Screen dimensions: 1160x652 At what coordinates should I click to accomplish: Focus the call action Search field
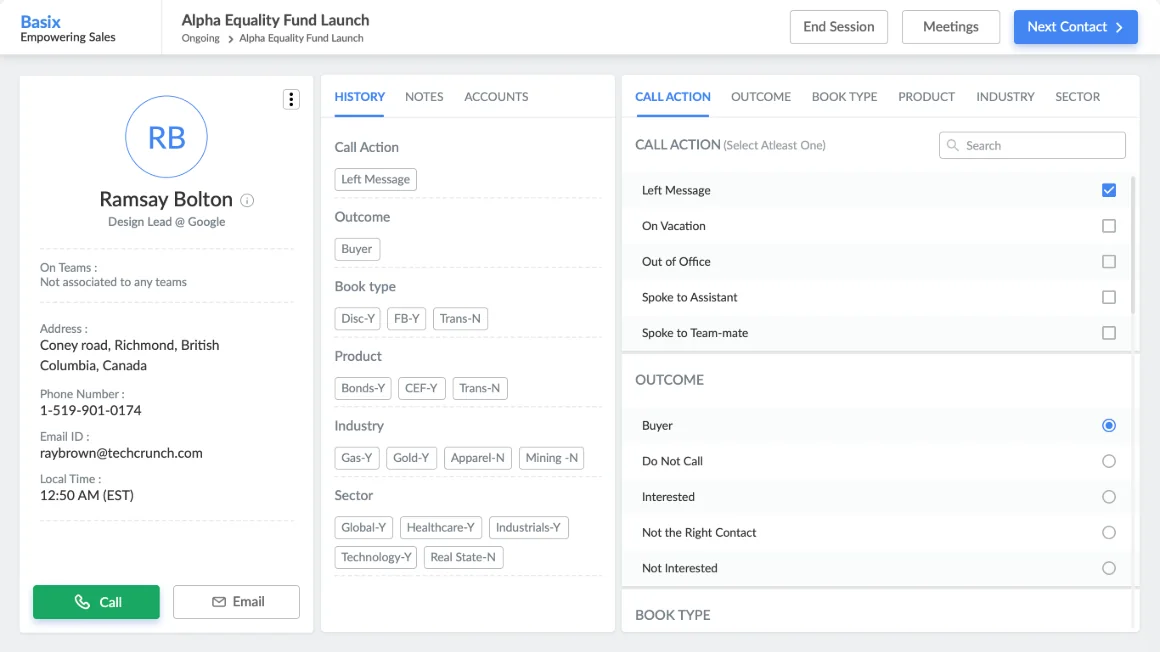click(1032, 146)
